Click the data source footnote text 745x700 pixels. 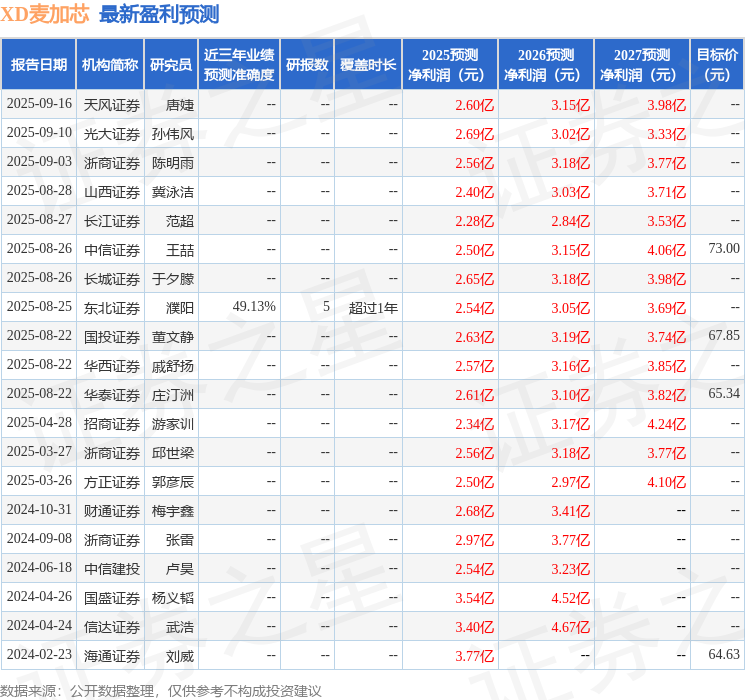click(x=161, y=690)
